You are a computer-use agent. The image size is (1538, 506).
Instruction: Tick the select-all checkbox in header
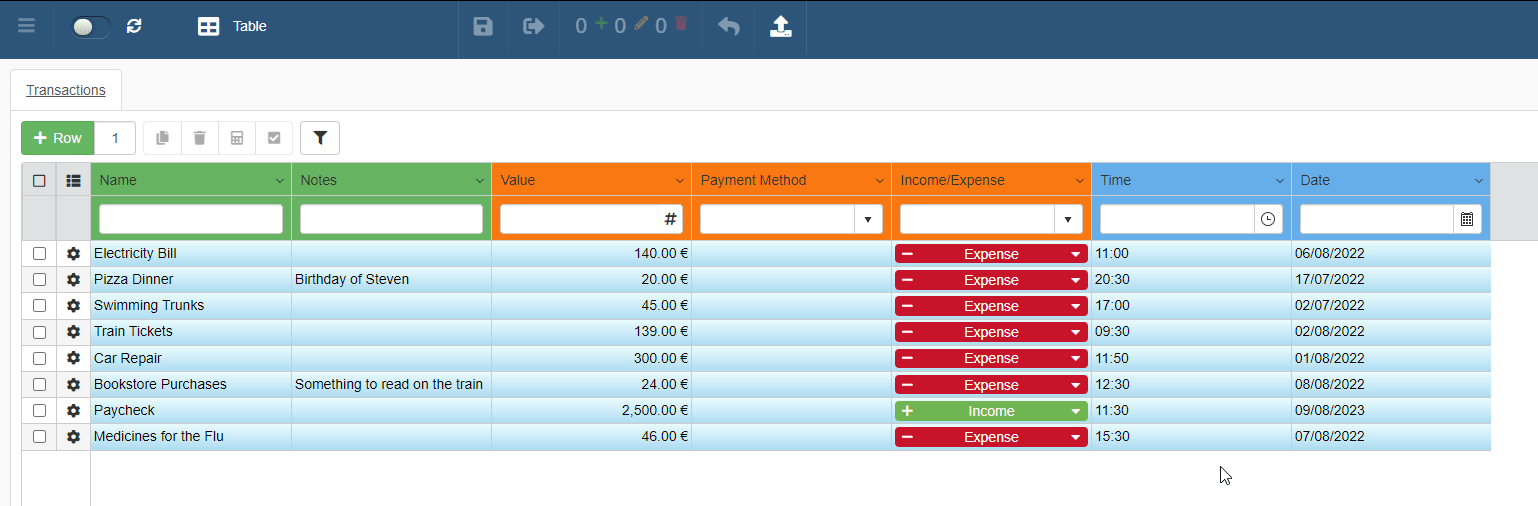(39, 181)
